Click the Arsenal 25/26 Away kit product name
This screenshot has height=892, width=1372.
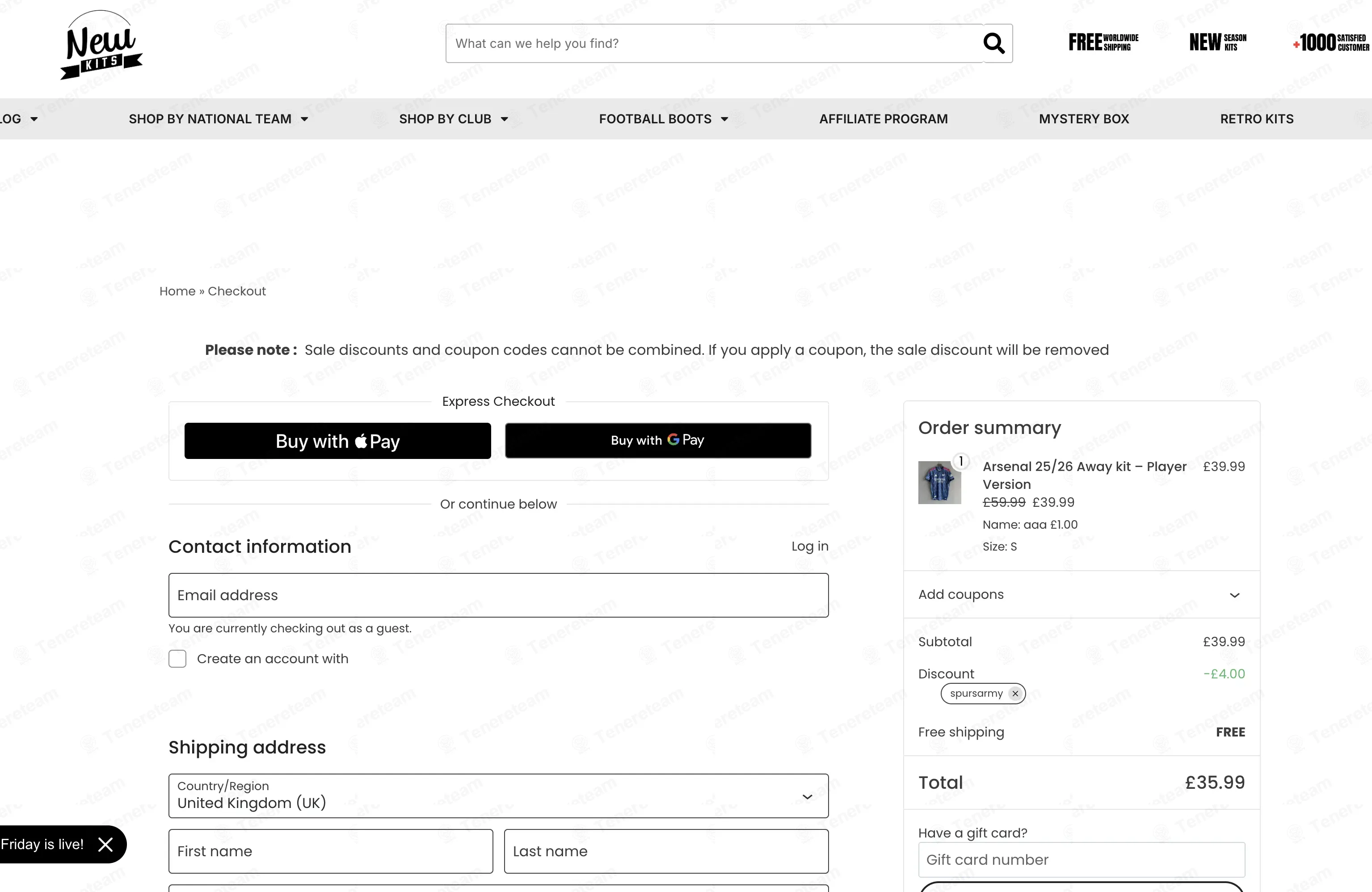pos(1084,475)
